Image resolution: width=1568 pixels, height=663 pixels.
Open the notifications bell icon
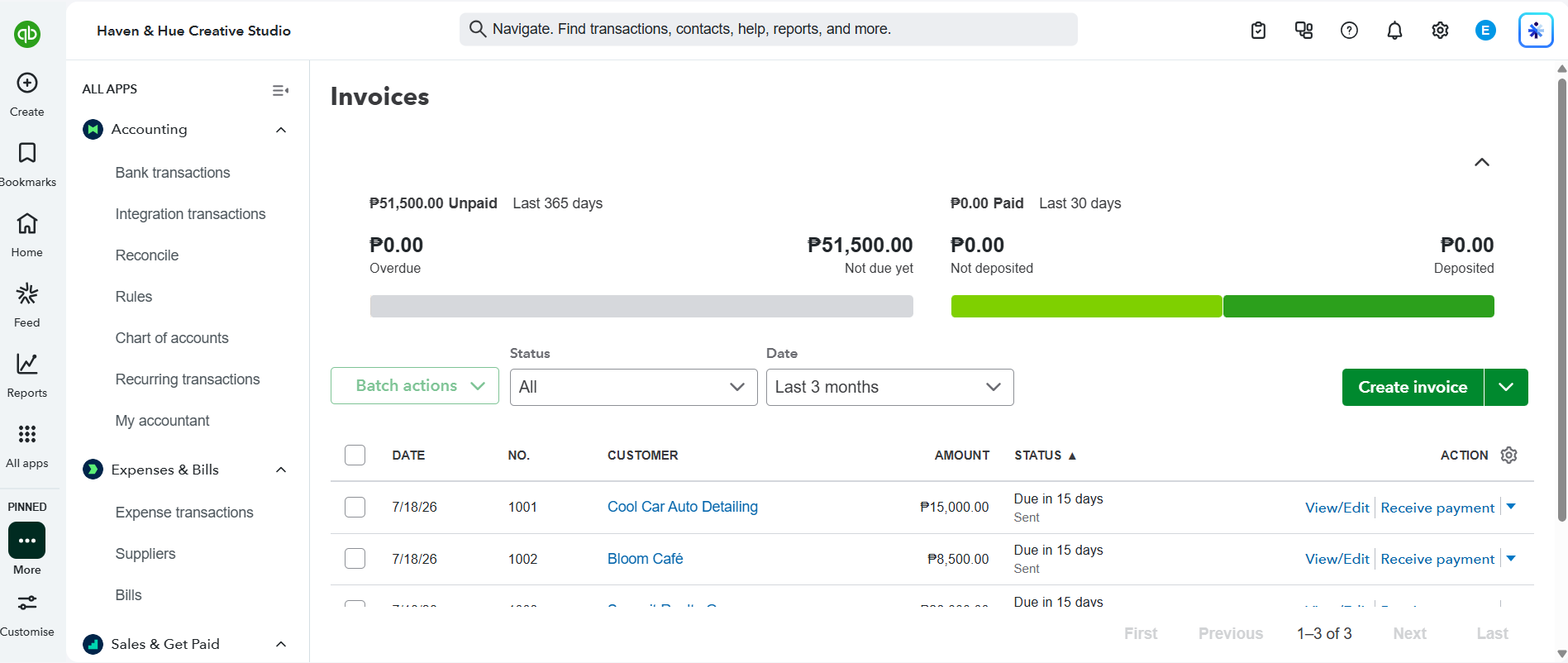tap(1394, 31)
